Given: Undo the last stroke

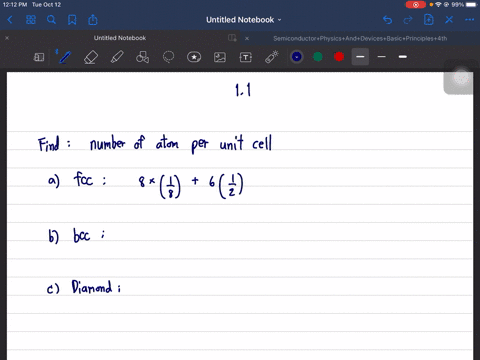Looking at the screenshot, I should click(387, 20).
